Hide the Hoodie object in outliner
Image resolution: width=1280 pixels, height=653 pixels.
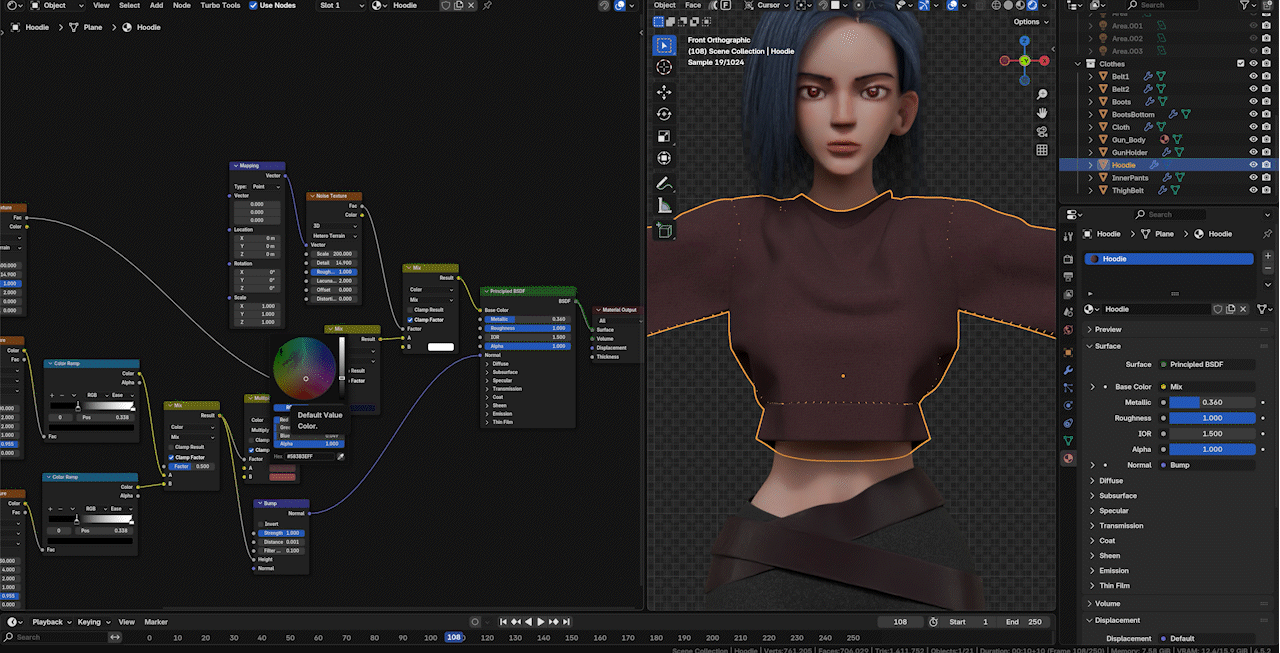pos(1253,165)
